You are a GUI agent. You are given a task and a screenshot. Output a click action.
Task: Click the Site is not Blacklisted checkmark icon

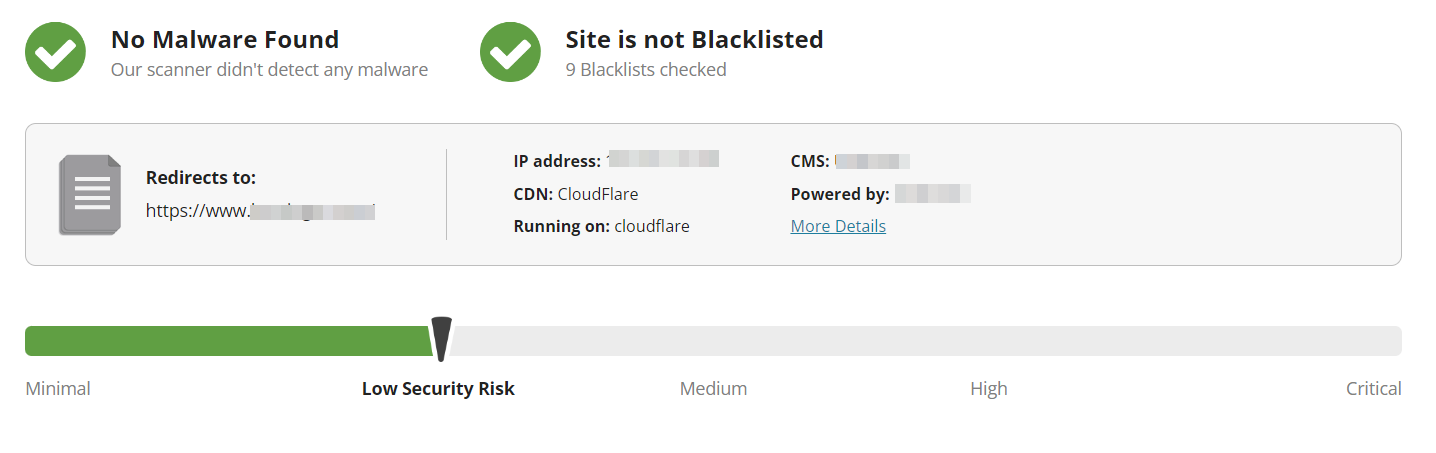coord(510,52)
